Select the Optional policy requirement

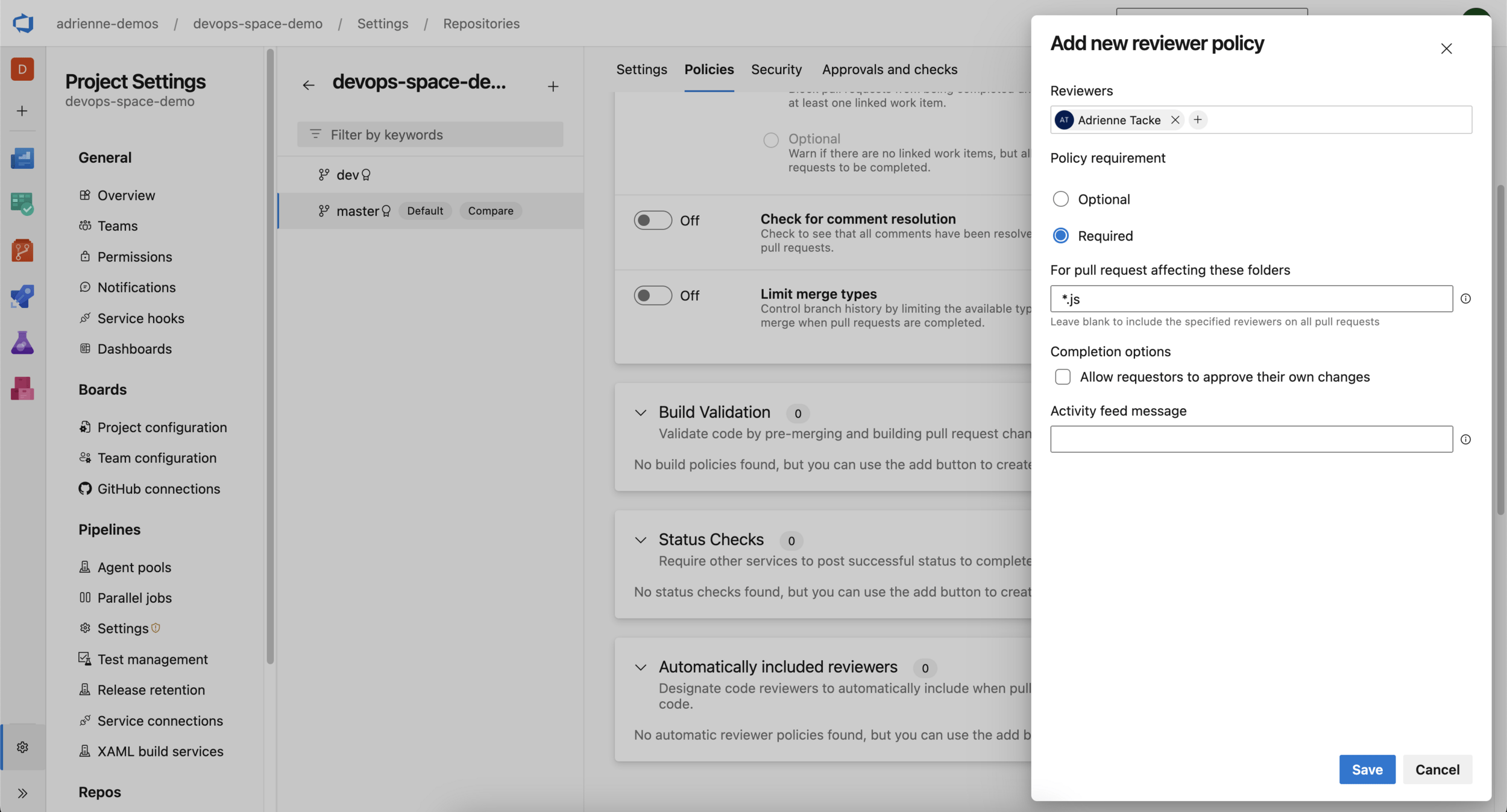point(1060,199)
